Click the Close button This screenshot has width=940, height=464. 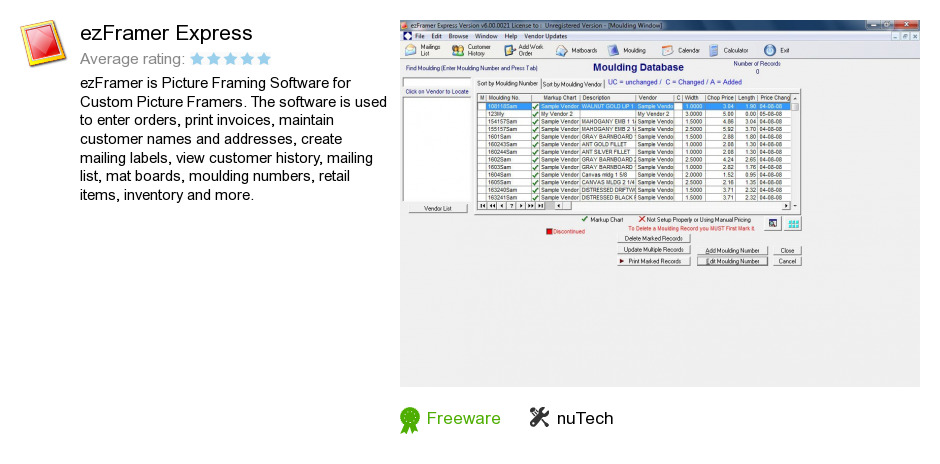pyautogui.click(x=787, y=251)
